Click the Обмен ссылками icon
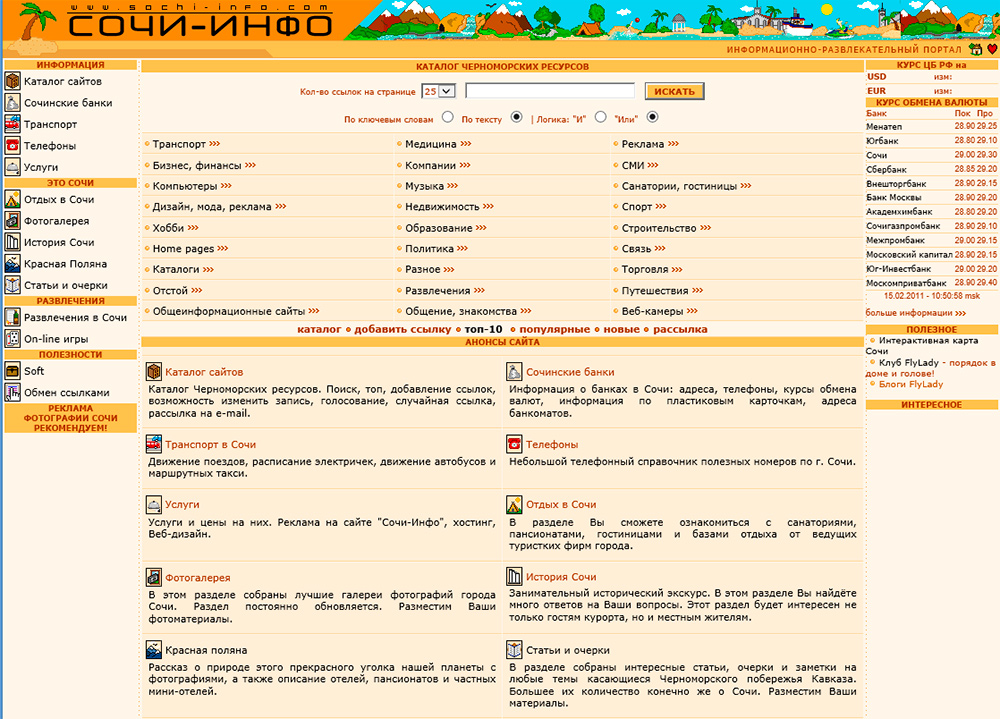This screenshot has width=1000, height=719. click(x=13, y=392)
